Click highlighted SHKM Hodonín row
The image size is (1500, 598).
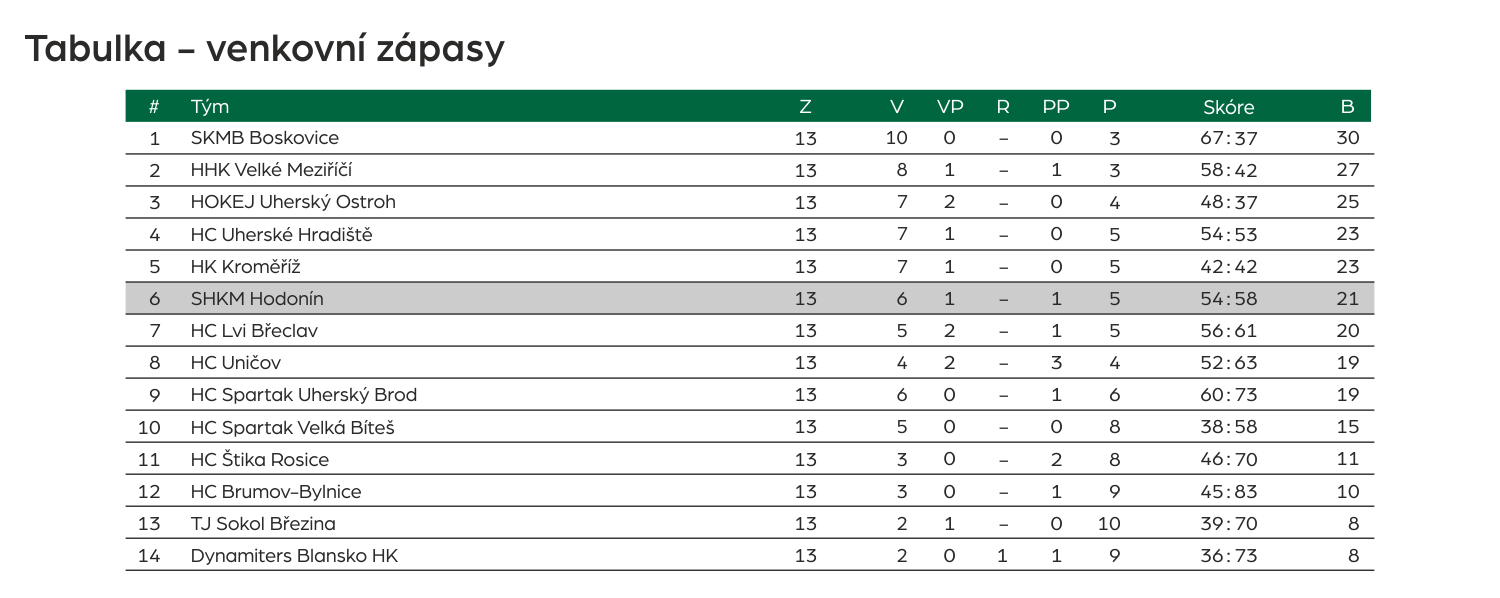[x=750, y=298]
